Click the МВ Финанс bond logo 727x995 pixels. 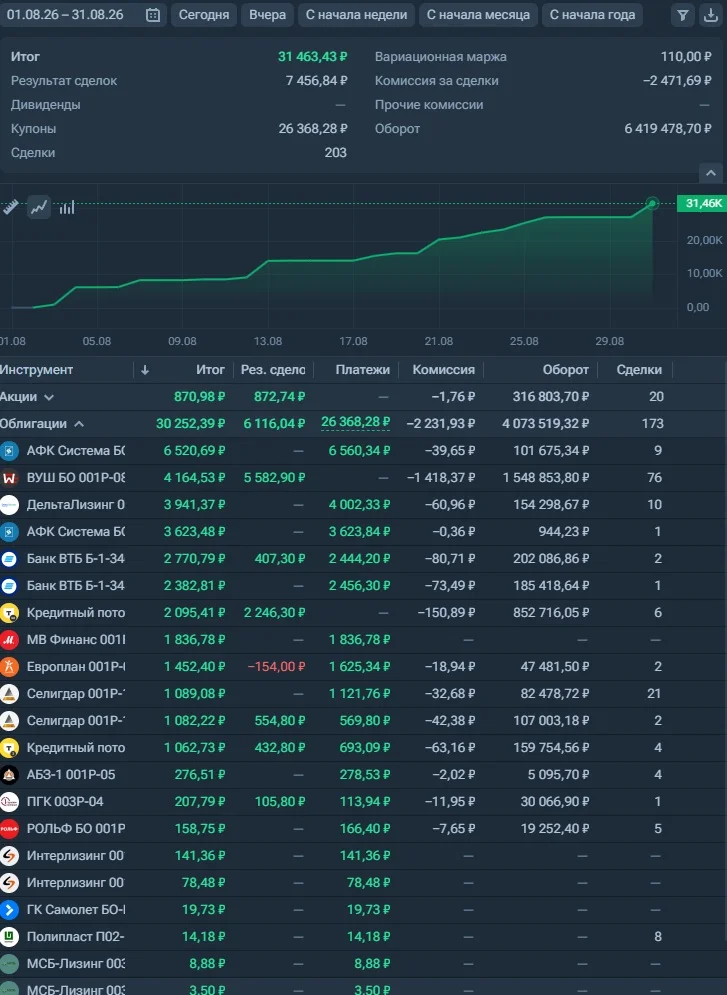coord(9,640)
